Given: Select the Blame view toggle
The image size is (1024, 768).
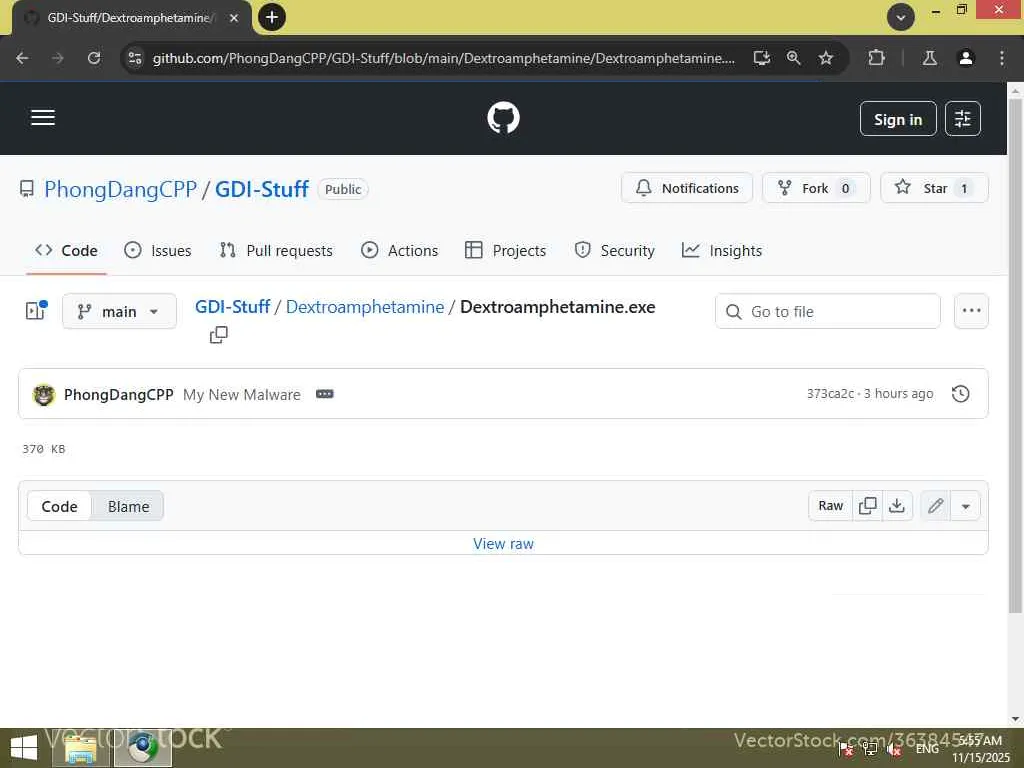Looking at the screenshot, I should coord(128,506).
